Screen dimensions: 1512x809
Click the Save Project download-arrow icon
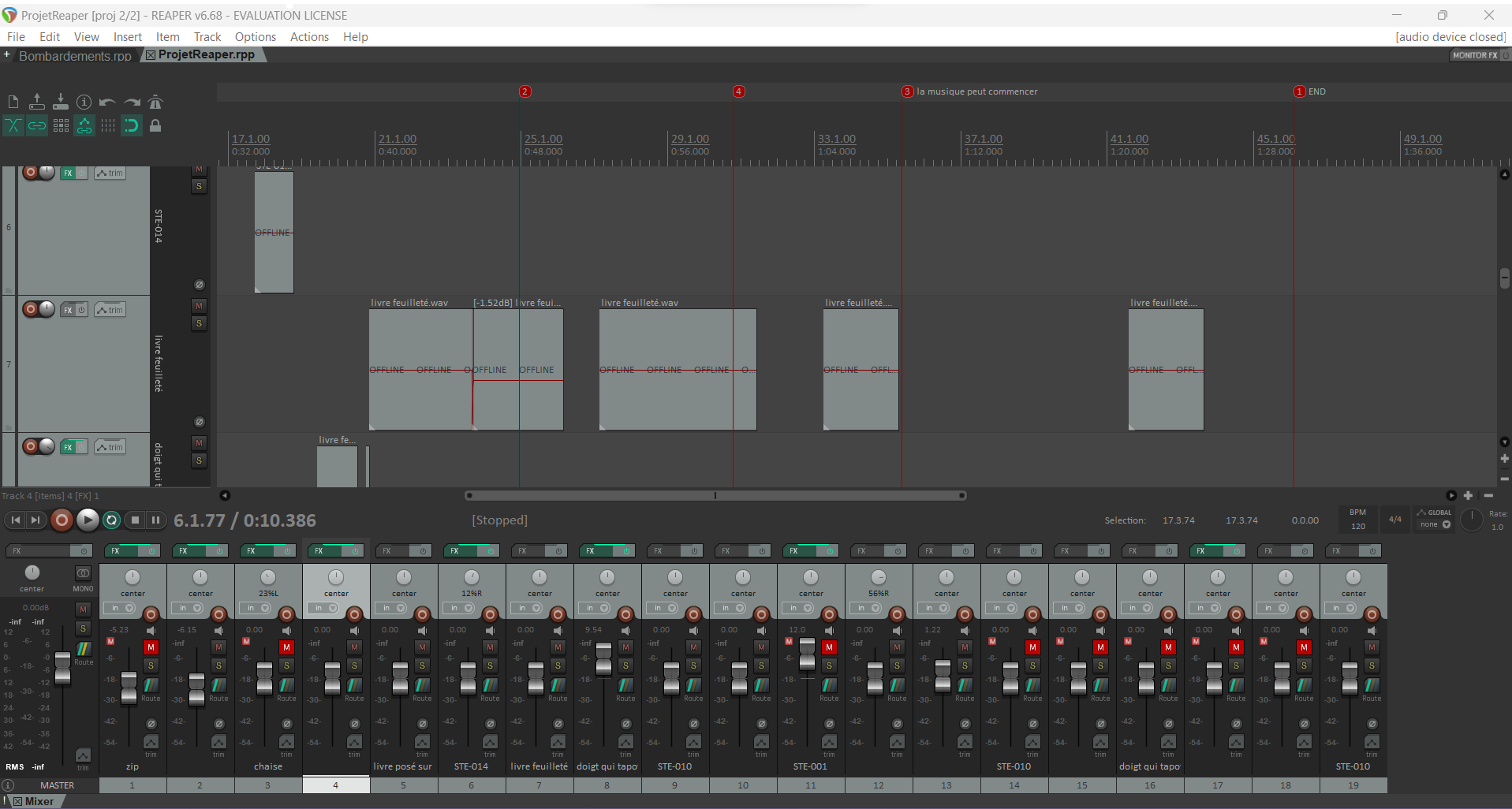pos(61,102)
